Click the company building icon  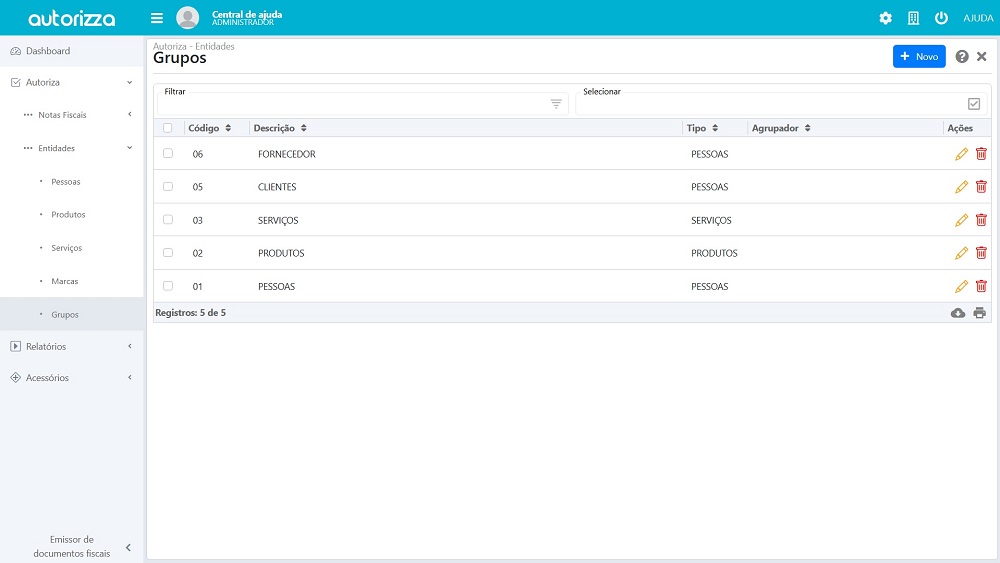[913, 18]
